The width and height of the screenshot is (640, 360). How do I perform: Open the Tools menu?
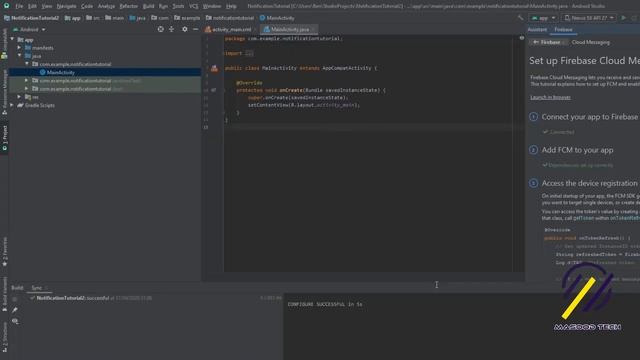coord(178,6)
